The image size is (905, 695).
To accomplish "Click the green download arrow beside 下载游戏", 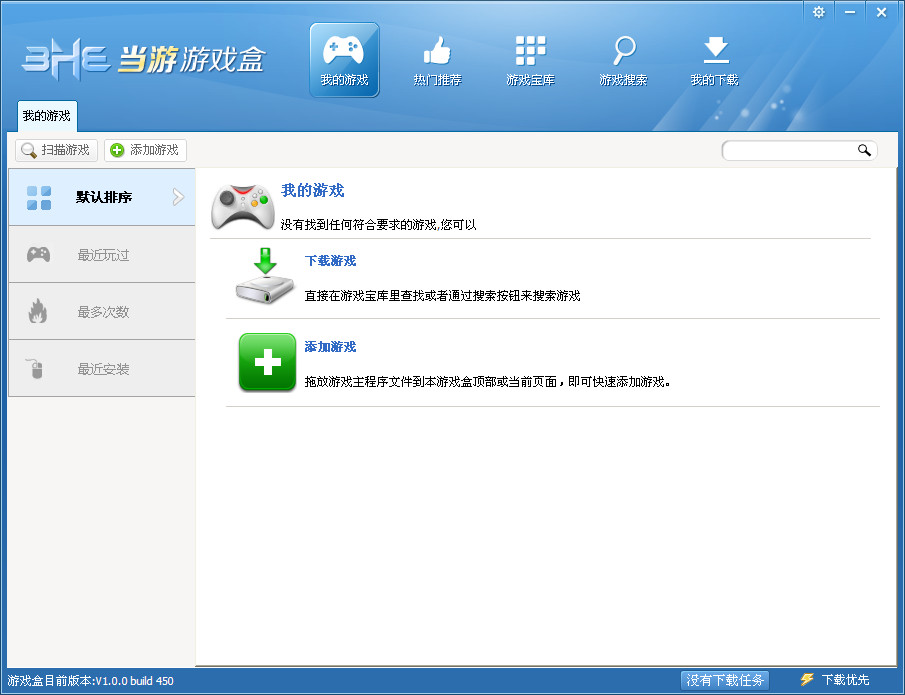I will tap(265, 276).
